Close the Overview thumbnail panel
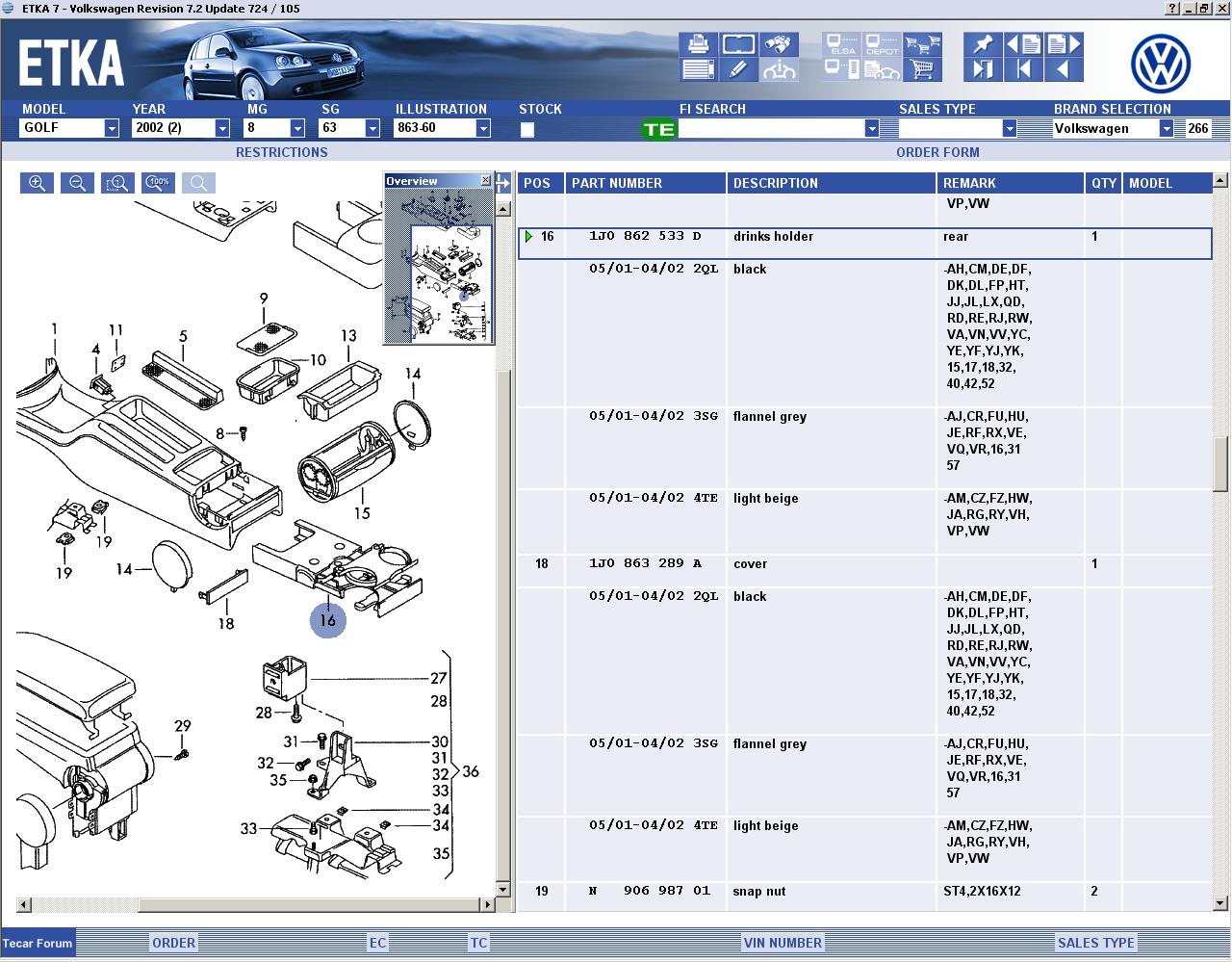Screen dimensions: 1232x962 tap(486, 180)
